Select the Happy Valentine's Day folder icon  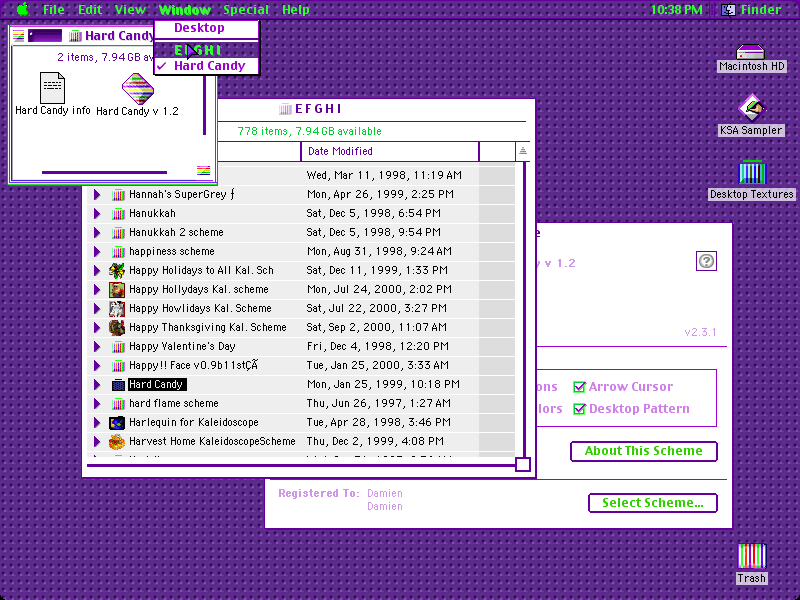pos(118,347)
